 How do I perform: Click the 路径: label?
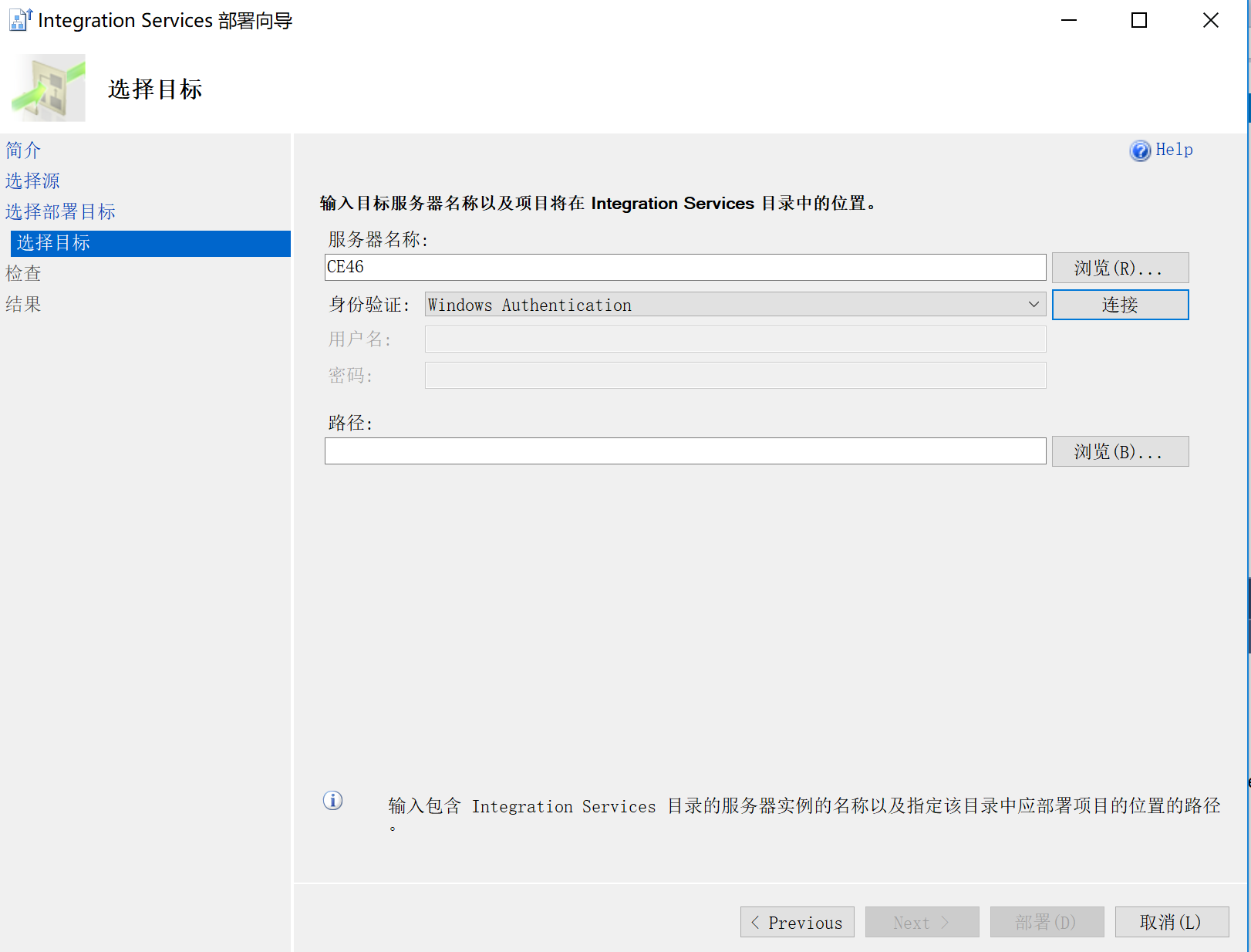click(350, 423)
